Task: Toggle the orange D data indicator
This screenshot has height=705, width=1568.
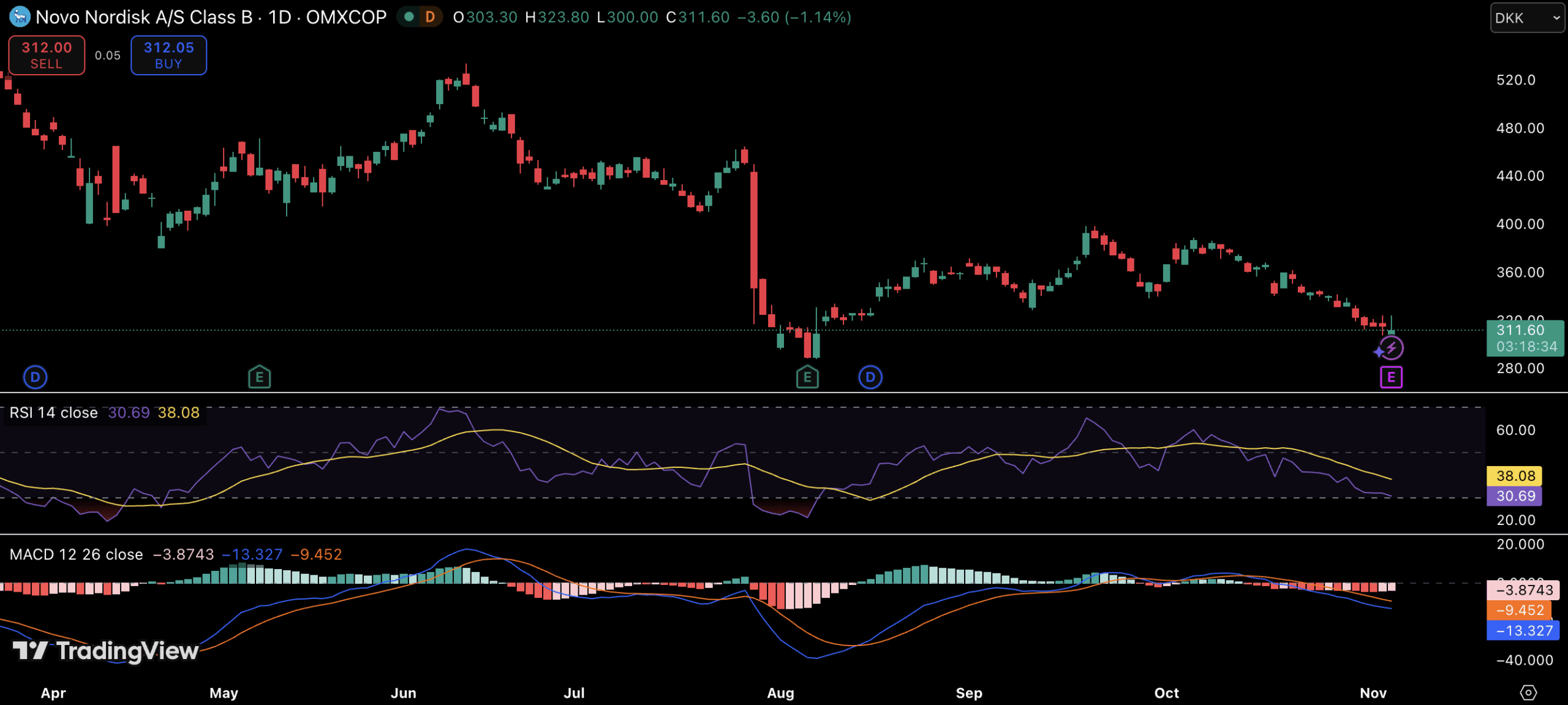Action: 430,17
